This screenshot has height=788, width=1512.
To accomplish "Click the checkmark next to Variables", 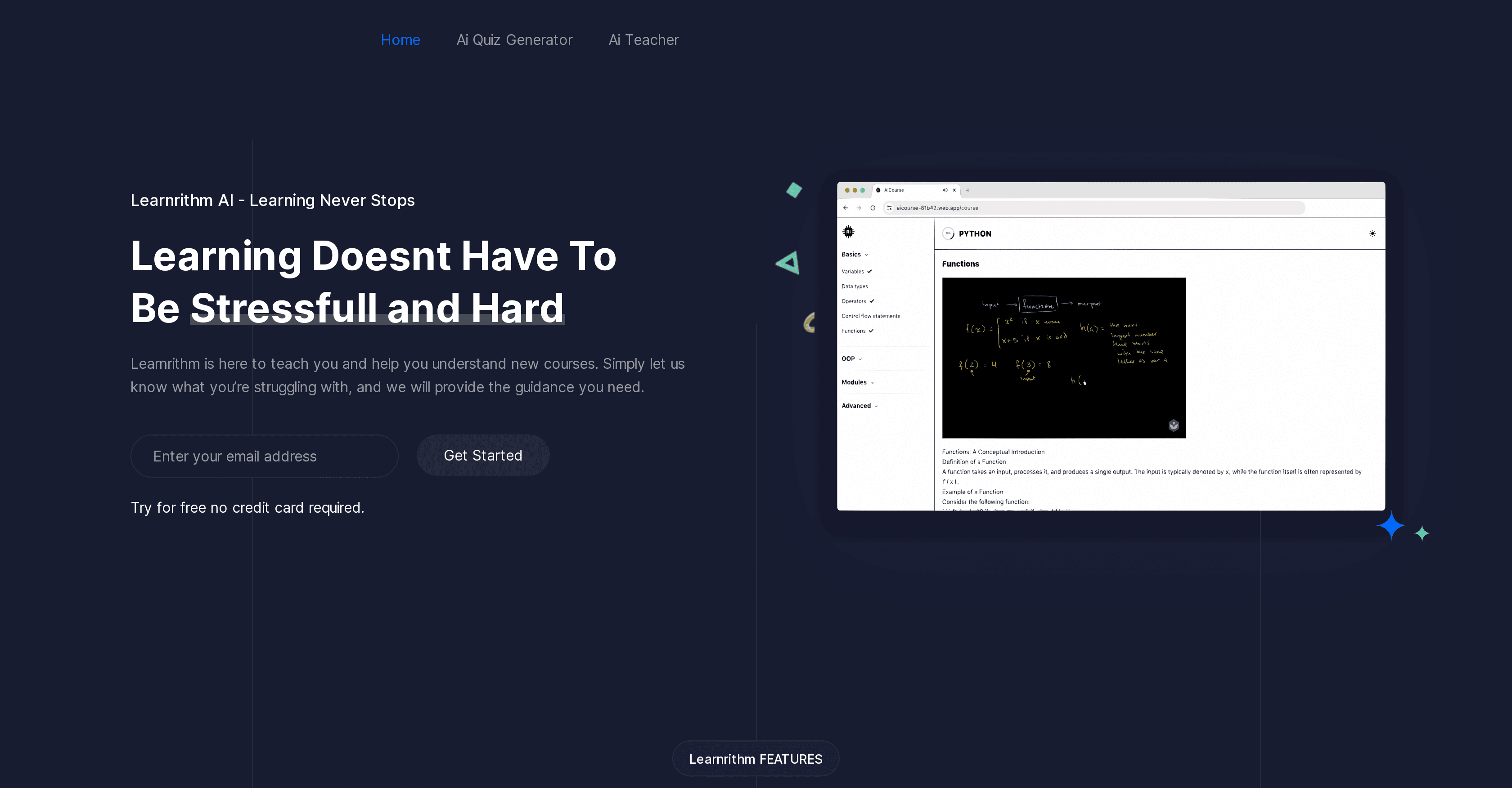I will [869, 271].
